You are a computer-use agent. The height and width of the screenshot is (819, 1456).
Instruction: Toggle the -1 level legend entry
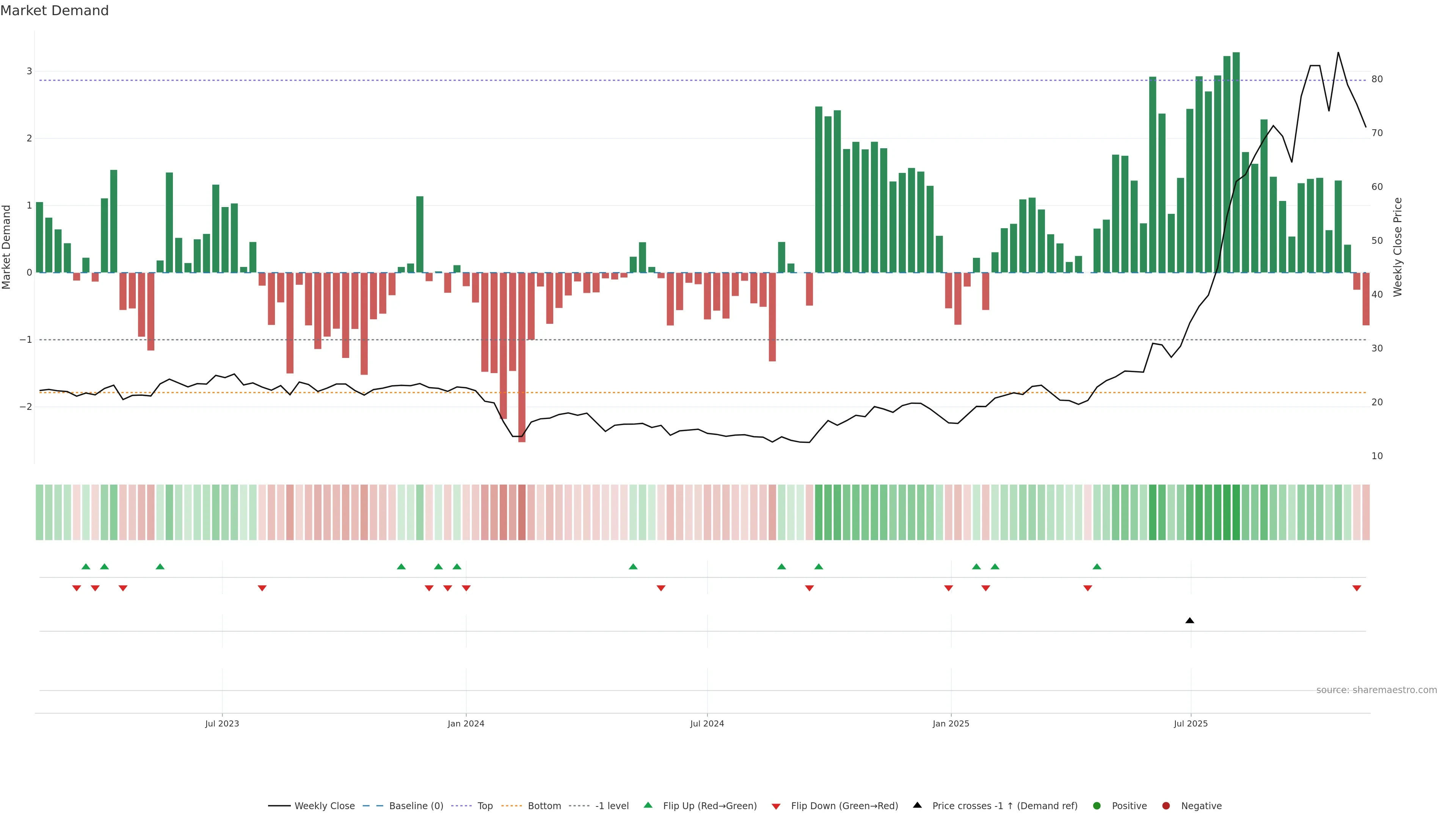612,806
